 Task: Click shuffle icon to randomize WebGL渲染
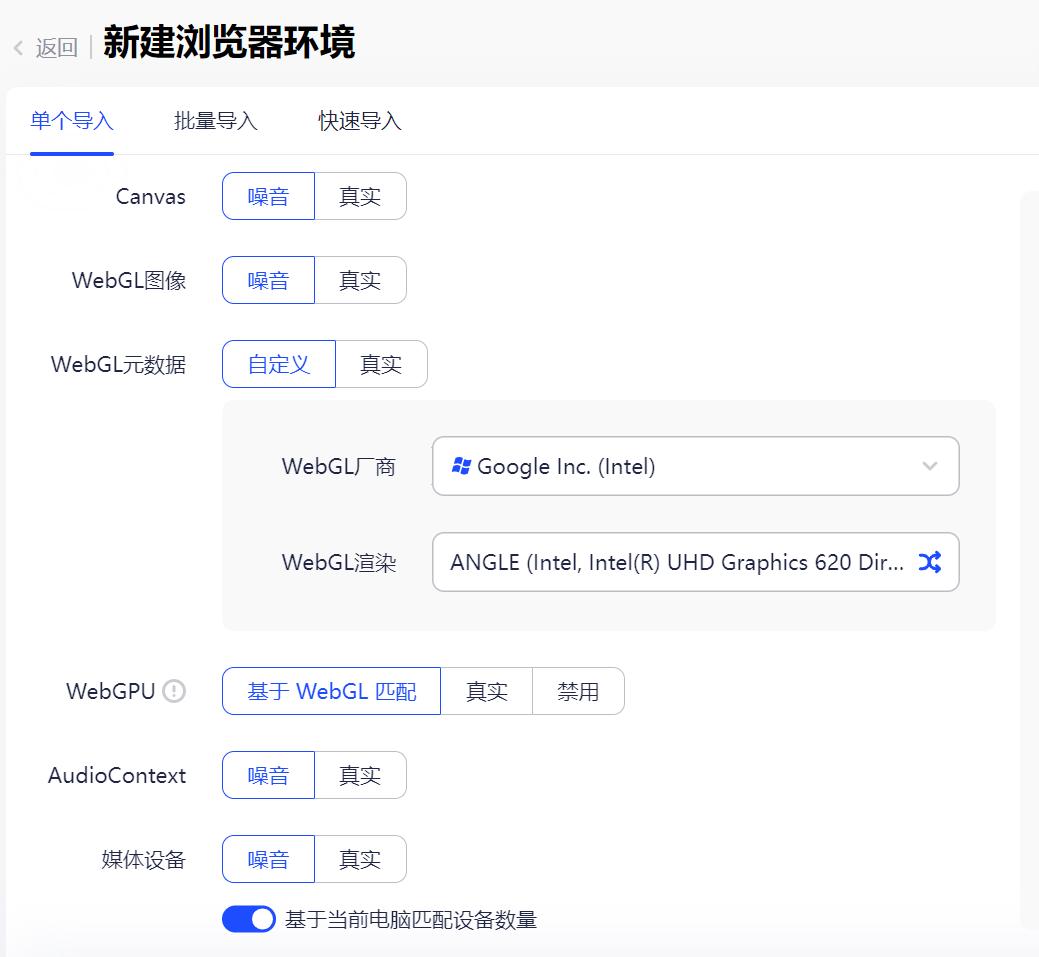click(x=929, y=562)
